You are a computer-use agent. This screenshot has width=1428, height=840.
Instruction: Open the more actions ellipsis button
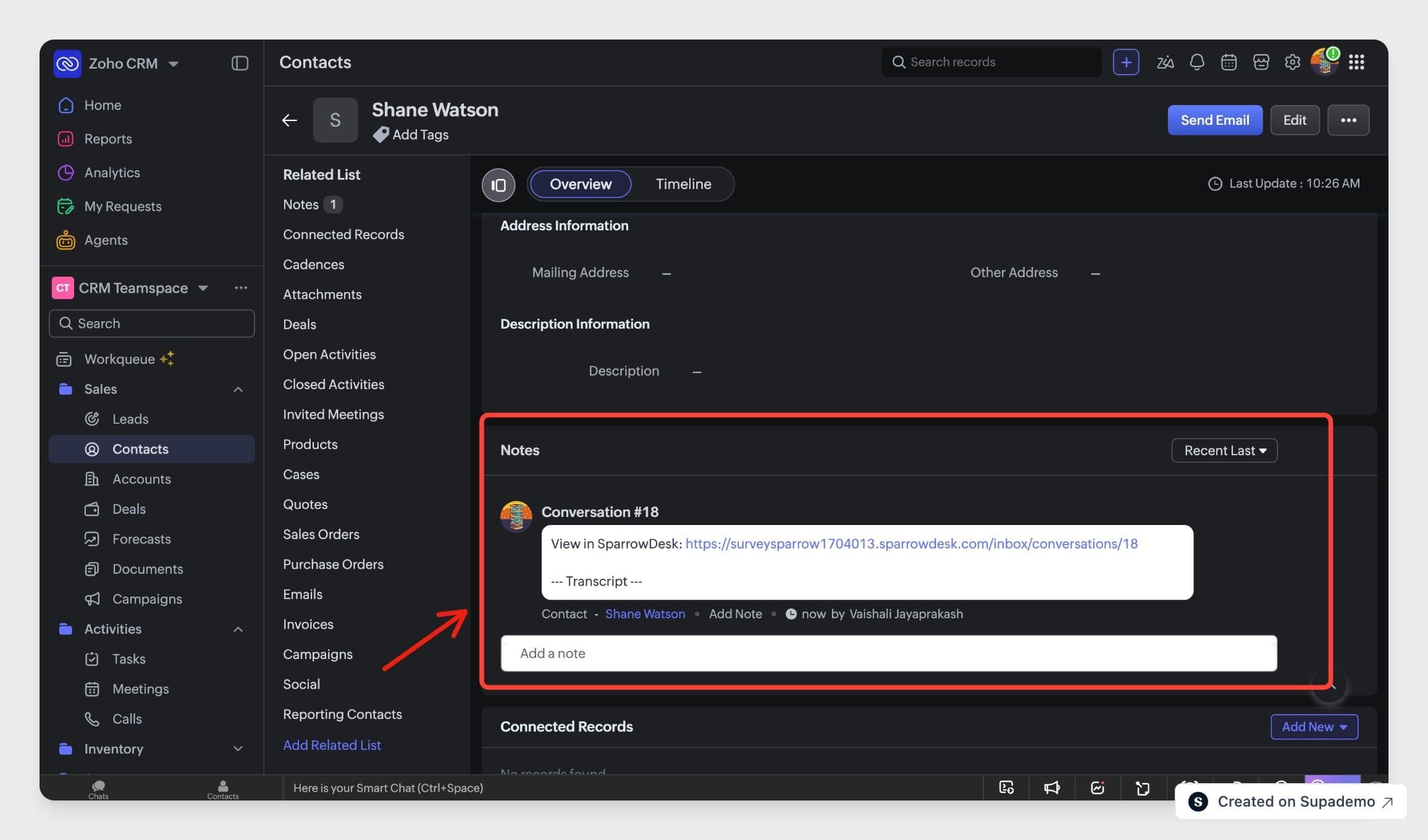(x=1348, y=120)
